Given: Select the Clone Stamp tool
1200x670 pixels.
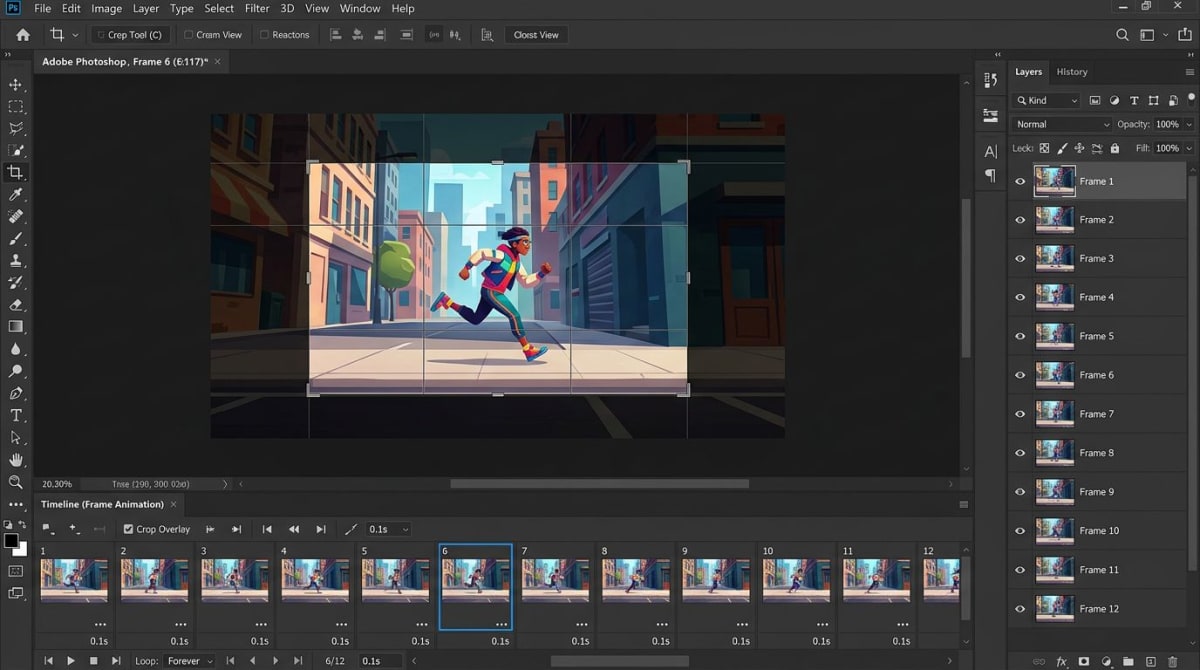Looking at the screenshot, I should tap(16, 260).
